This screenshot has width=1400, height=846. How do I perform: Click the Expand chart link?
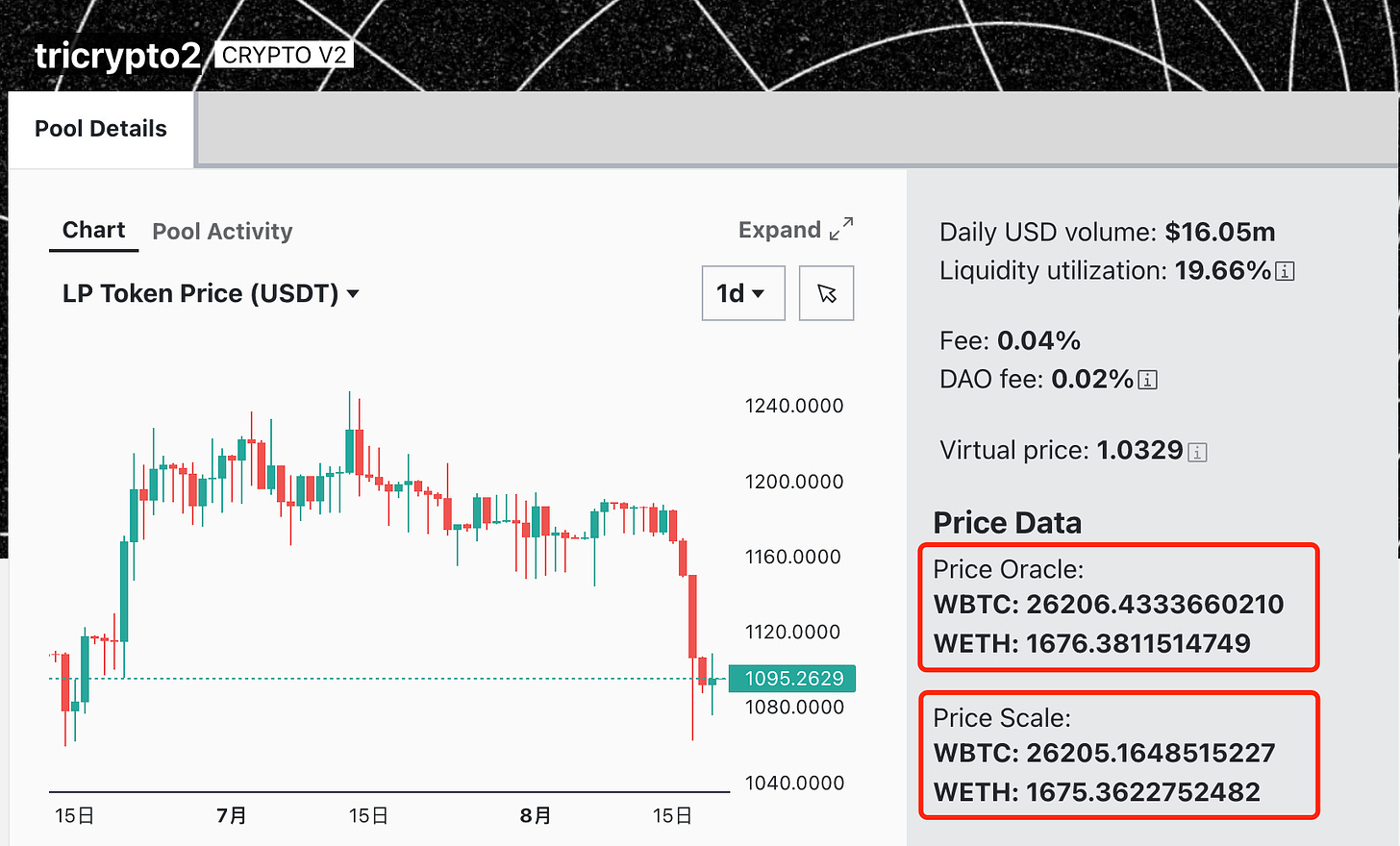click(779, 230)
